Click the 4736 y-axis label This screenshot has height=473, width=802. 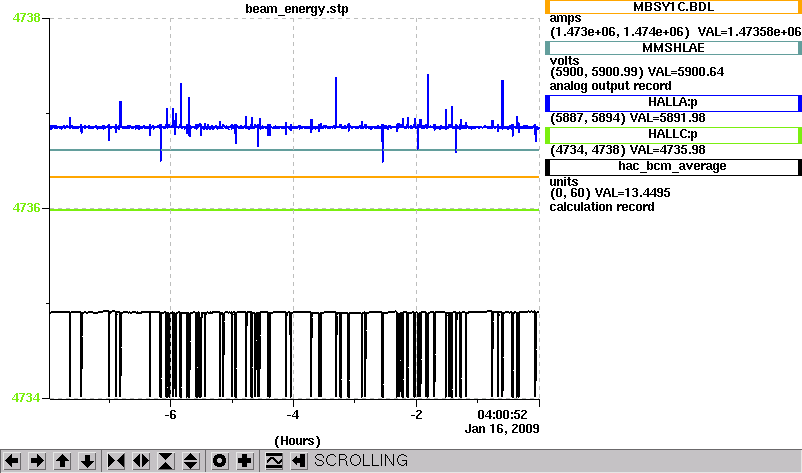click(26, 208)
